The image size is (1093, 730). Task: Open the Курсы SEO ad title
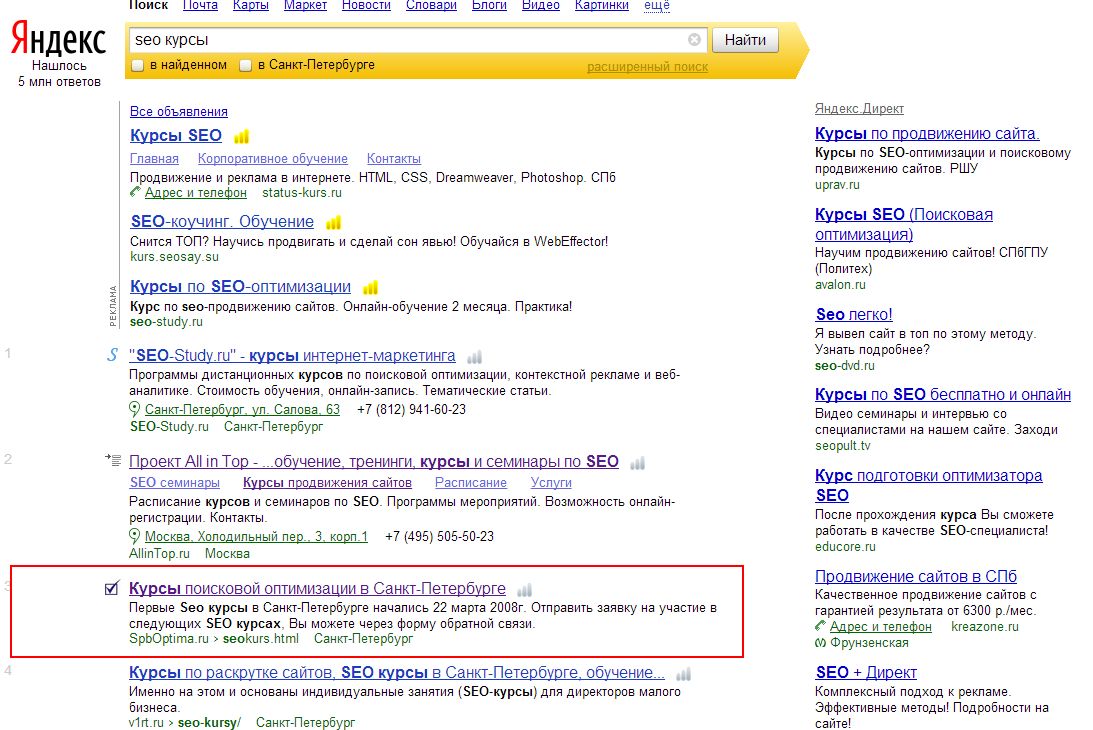pyautogui.click(x=176, y=135)
